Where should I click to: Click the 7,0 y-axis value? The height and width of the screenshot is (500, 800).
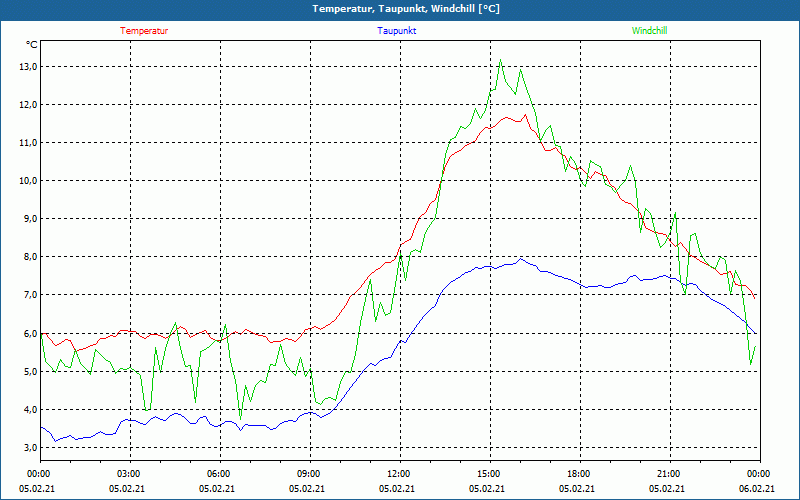pos(27,295)
